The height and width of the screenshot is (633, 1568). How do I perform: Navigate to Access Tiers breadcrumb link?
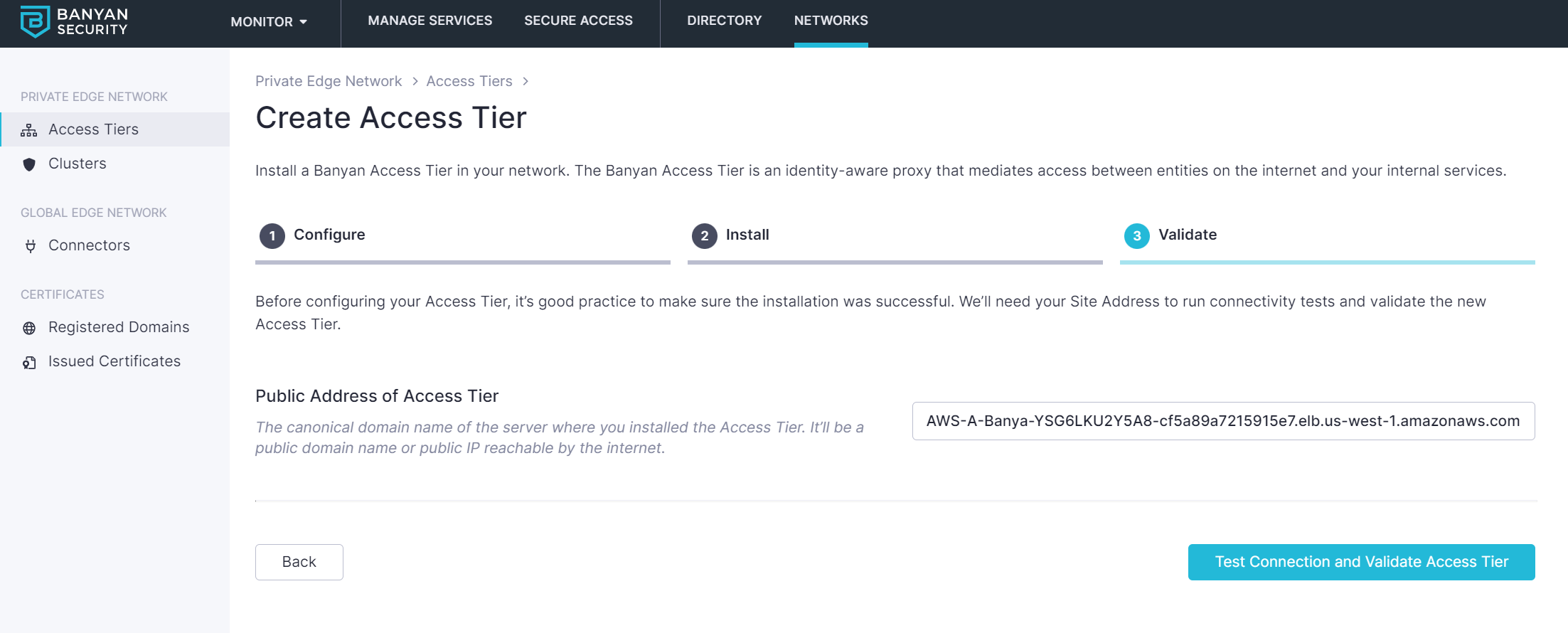[469, 81]
